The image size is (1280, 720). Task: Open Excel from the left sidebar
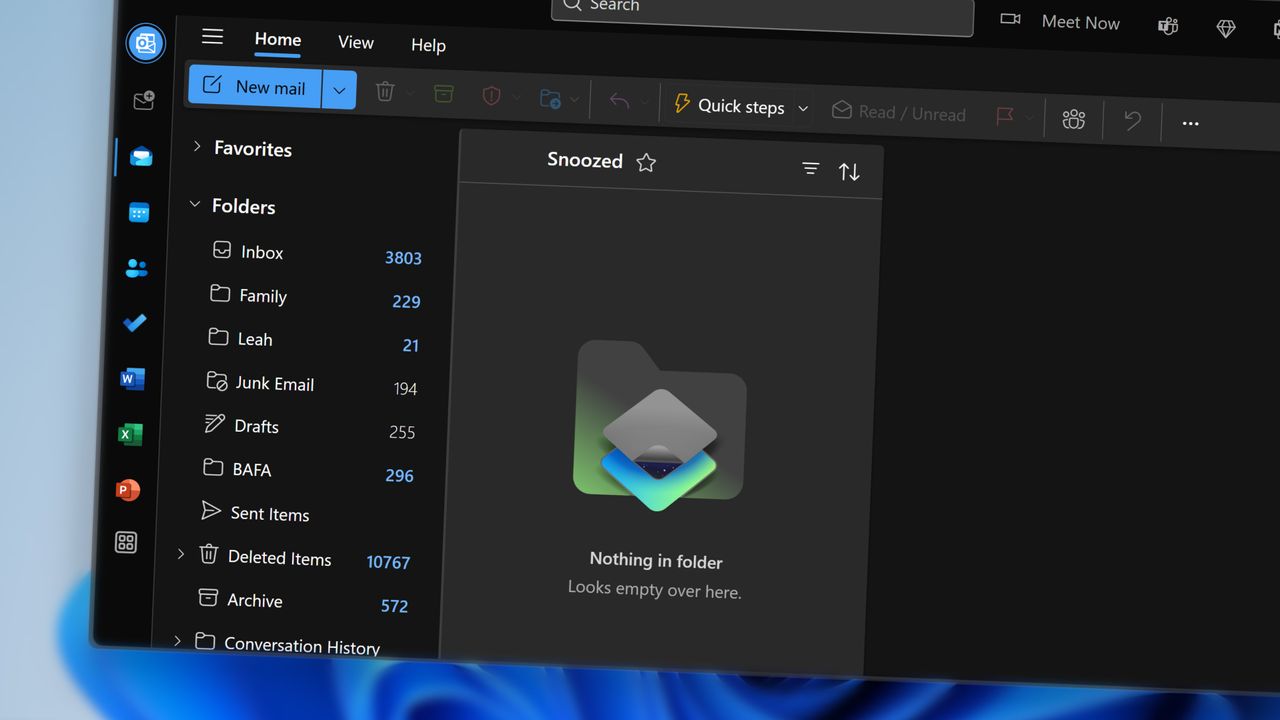point(130,434)
